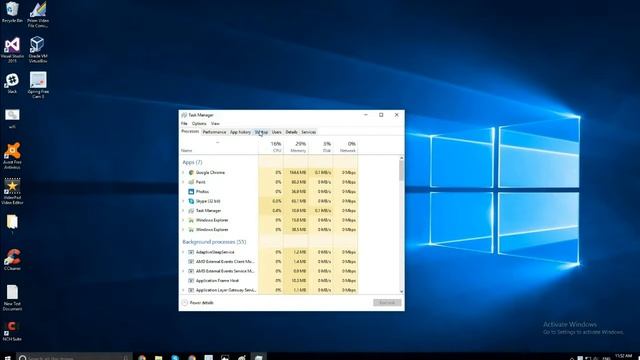Expand the AdaptiveSleepService background process
The image size is (640, 360).
pyautogui.click(x=183, y=252)
